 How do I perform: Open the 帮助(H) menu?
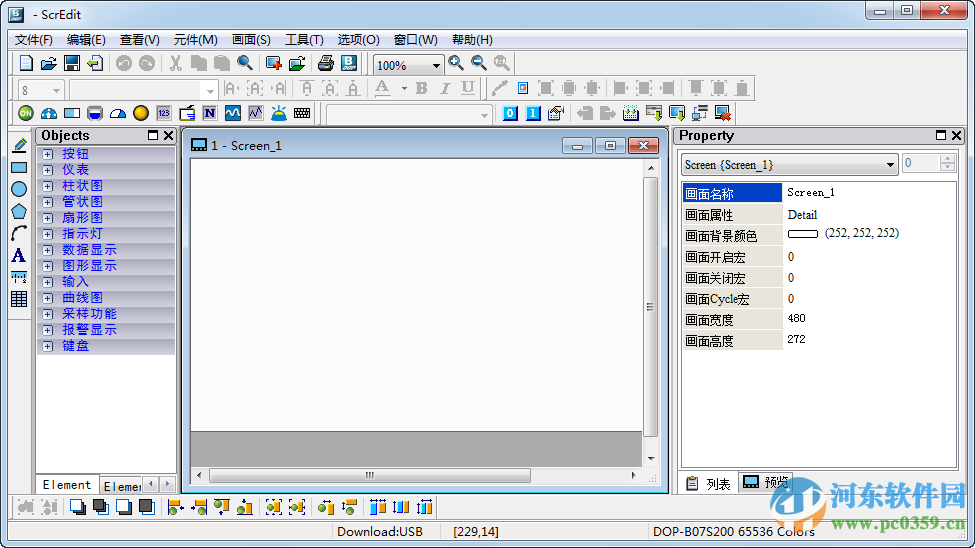pyautogui.click(x=472, y=40)
